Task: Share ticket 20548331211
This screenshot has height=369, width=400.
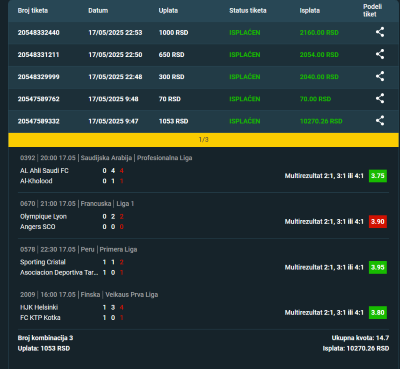Action: 380,54
